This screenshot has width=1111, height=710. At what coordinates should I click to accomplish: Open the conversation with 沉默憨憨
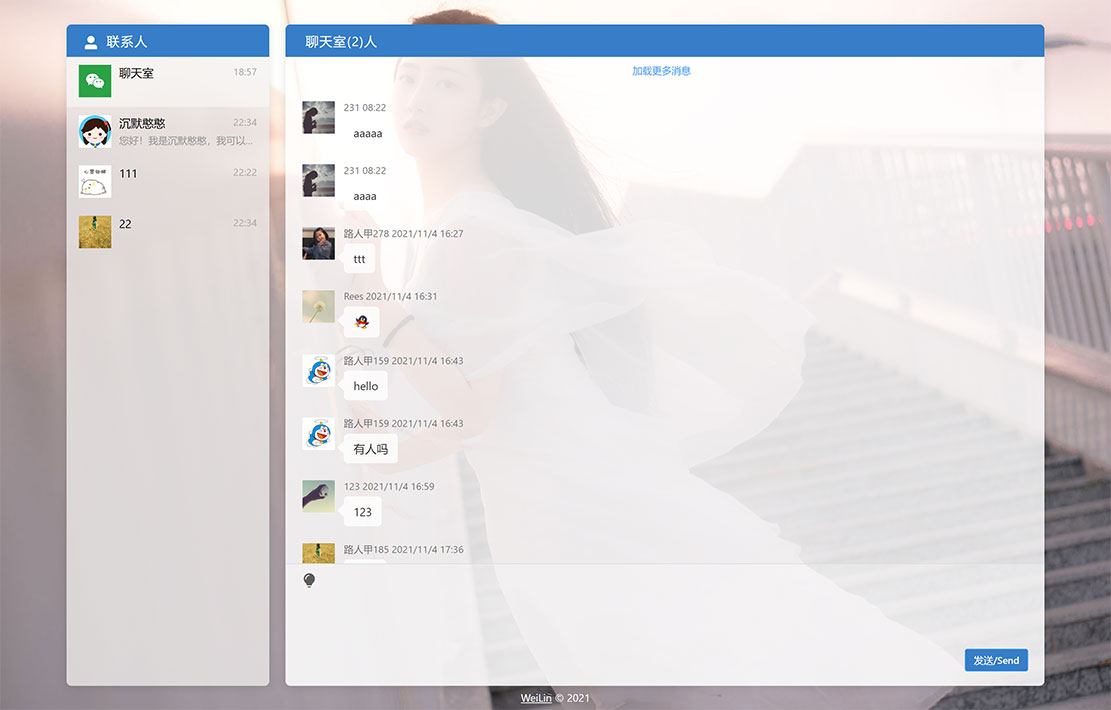tap(167, 131)
